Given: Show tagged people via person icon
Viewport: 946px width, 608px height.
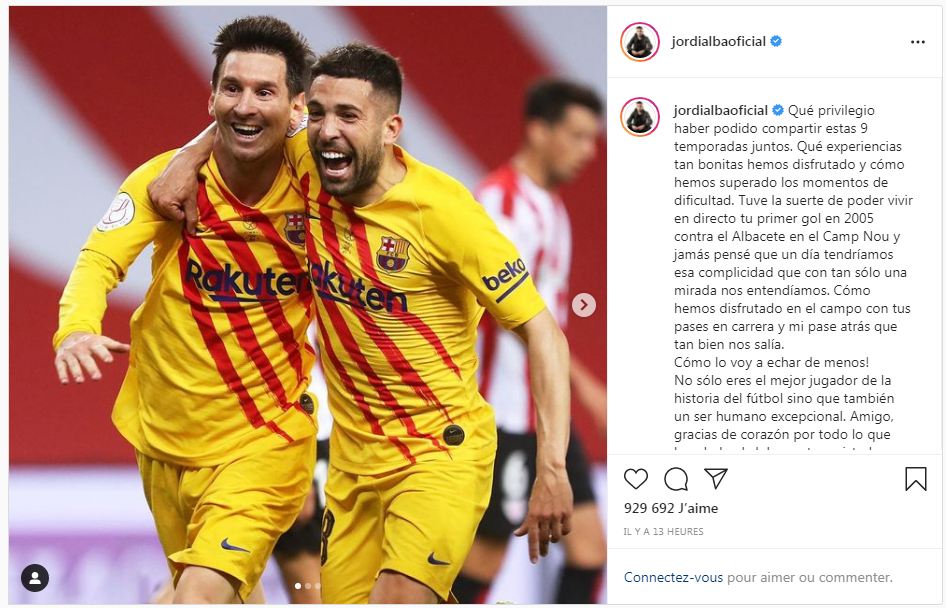Looking at the screenshot, I should (x=35, y=578).
